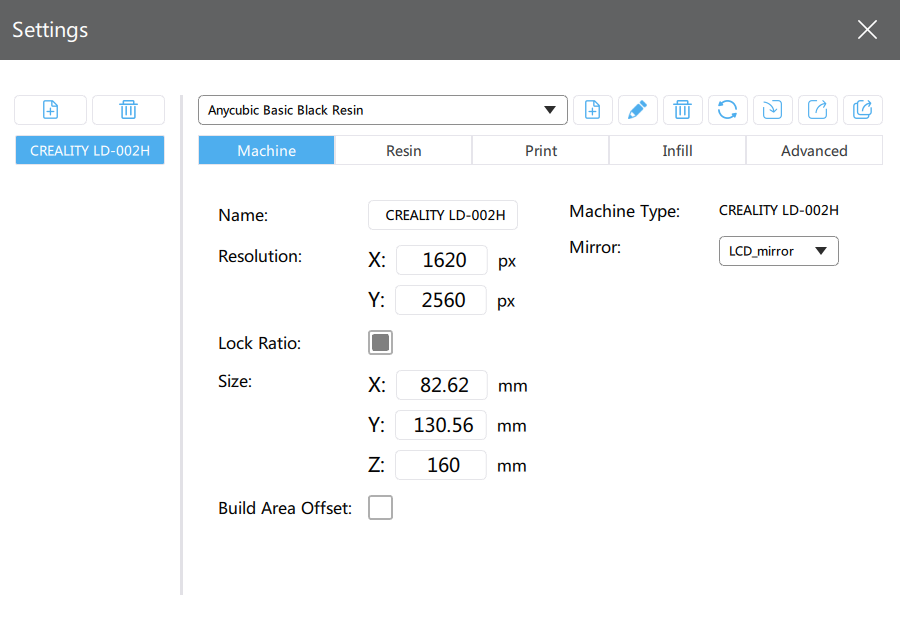Screen dimensions: 900x630
Task: Open the Anycubic Basic Black Resin dropdown
Action: pos(383,110)
